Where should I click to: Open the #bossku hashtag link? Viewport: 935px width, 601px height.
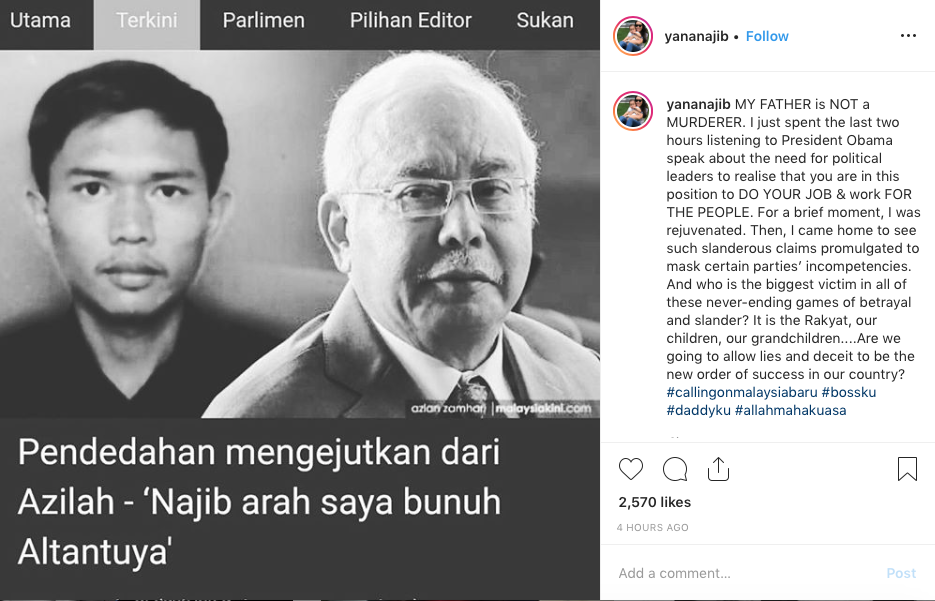coord(849,392)
